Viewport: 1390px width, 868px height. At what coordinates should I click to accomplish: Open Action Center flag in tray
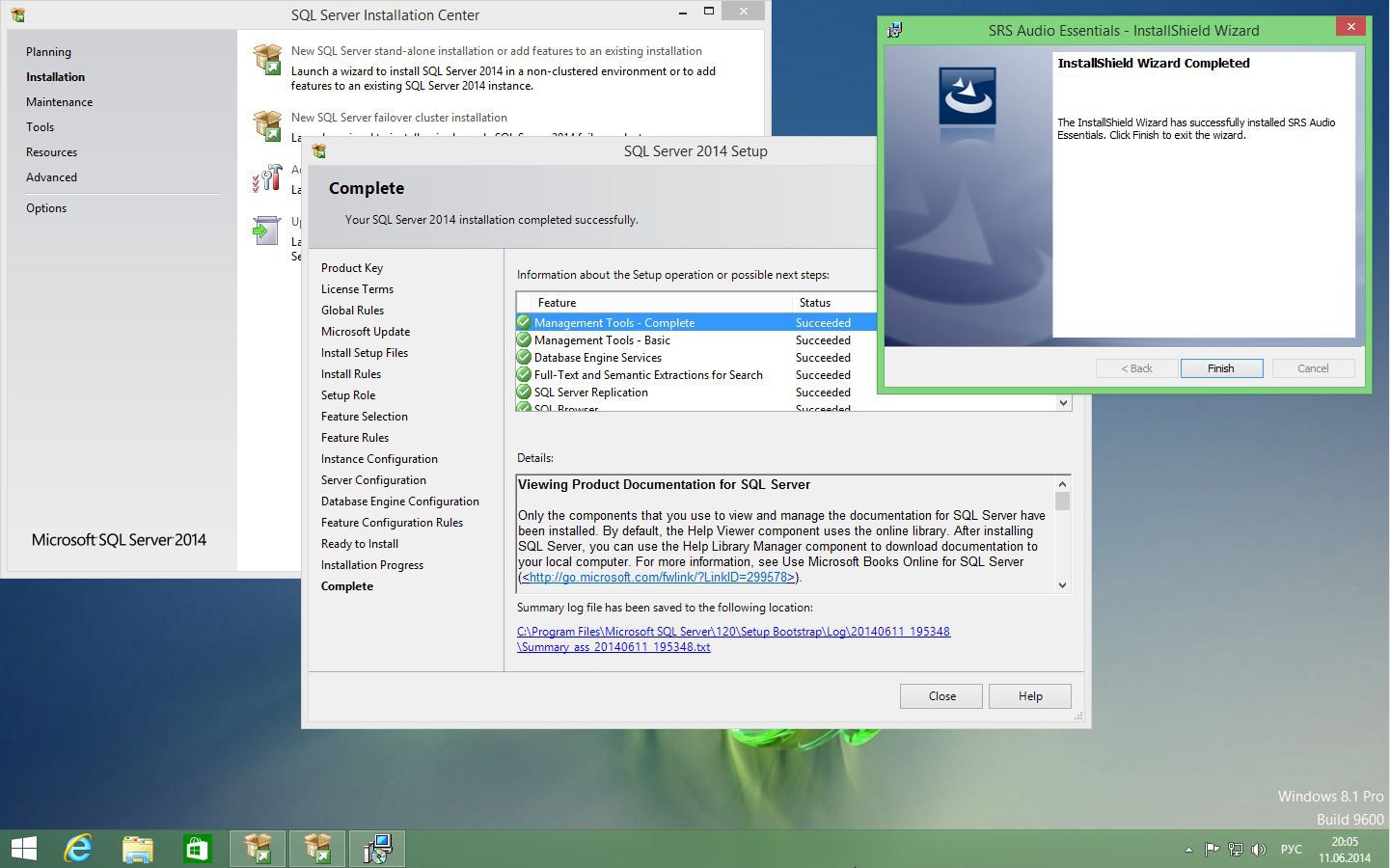click(x=1213, y=850)
